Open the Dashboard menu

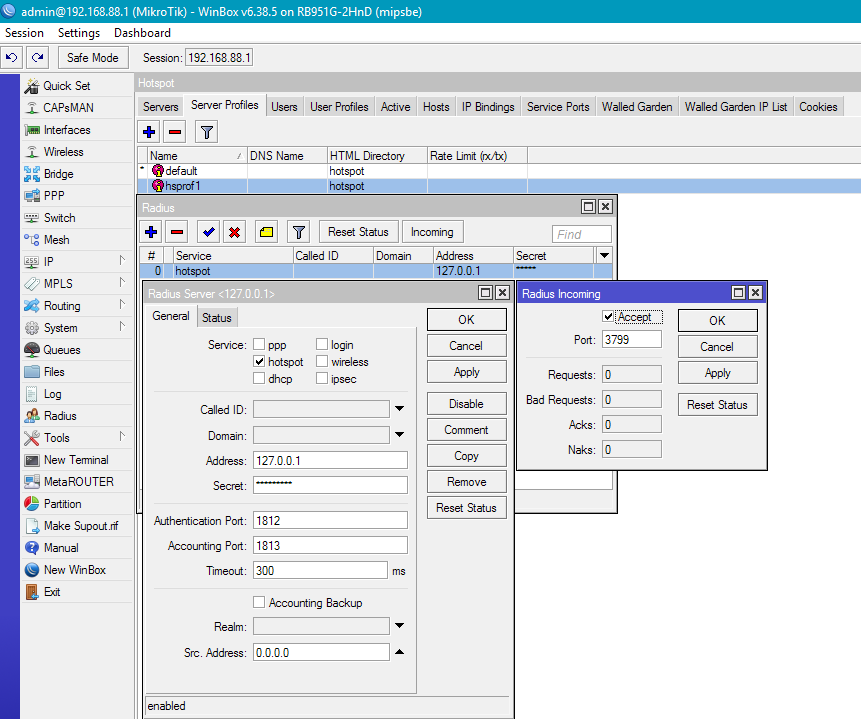click(x=142, y=33)
